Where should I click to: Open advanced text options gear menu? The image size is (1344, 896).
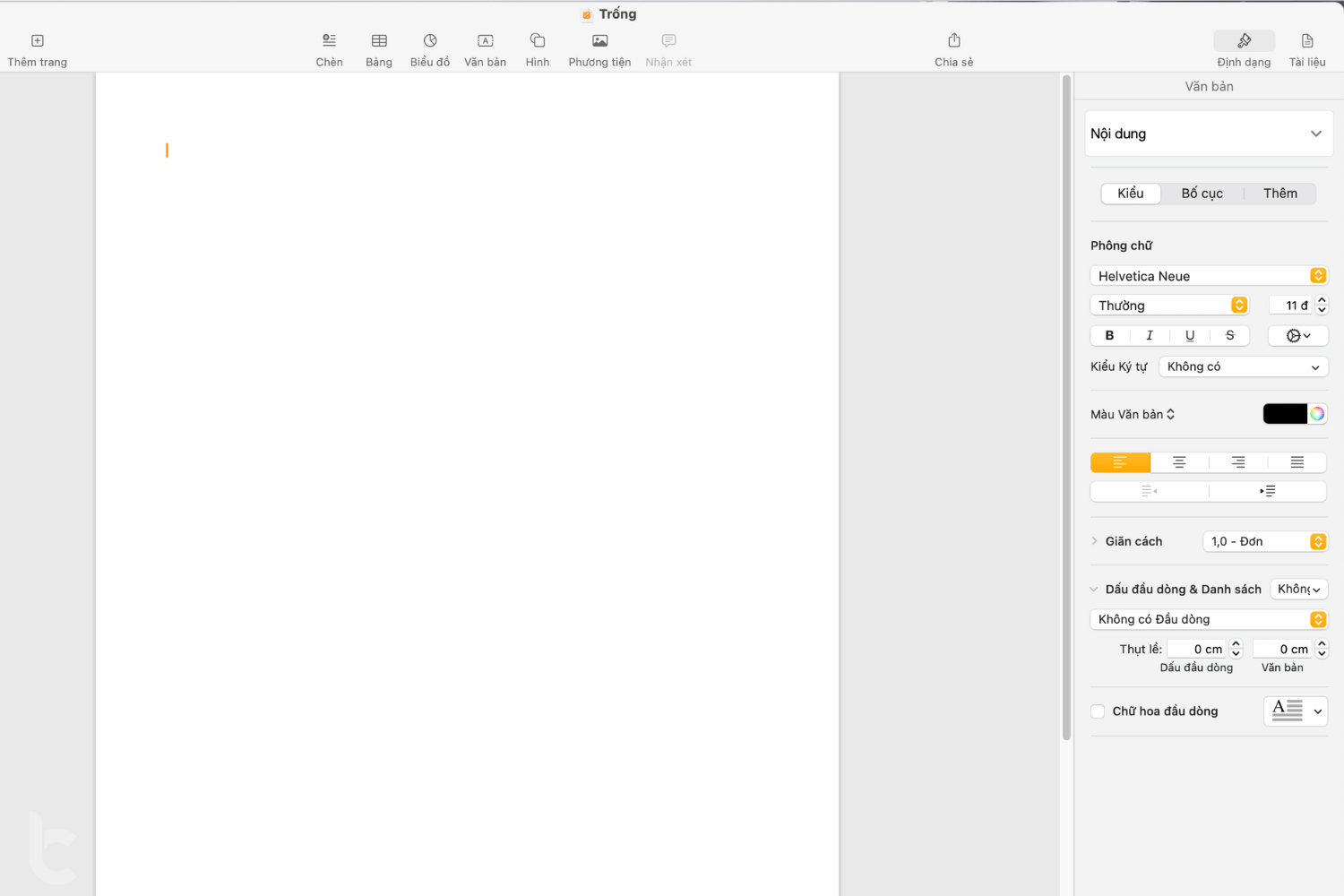[1298, 335]
